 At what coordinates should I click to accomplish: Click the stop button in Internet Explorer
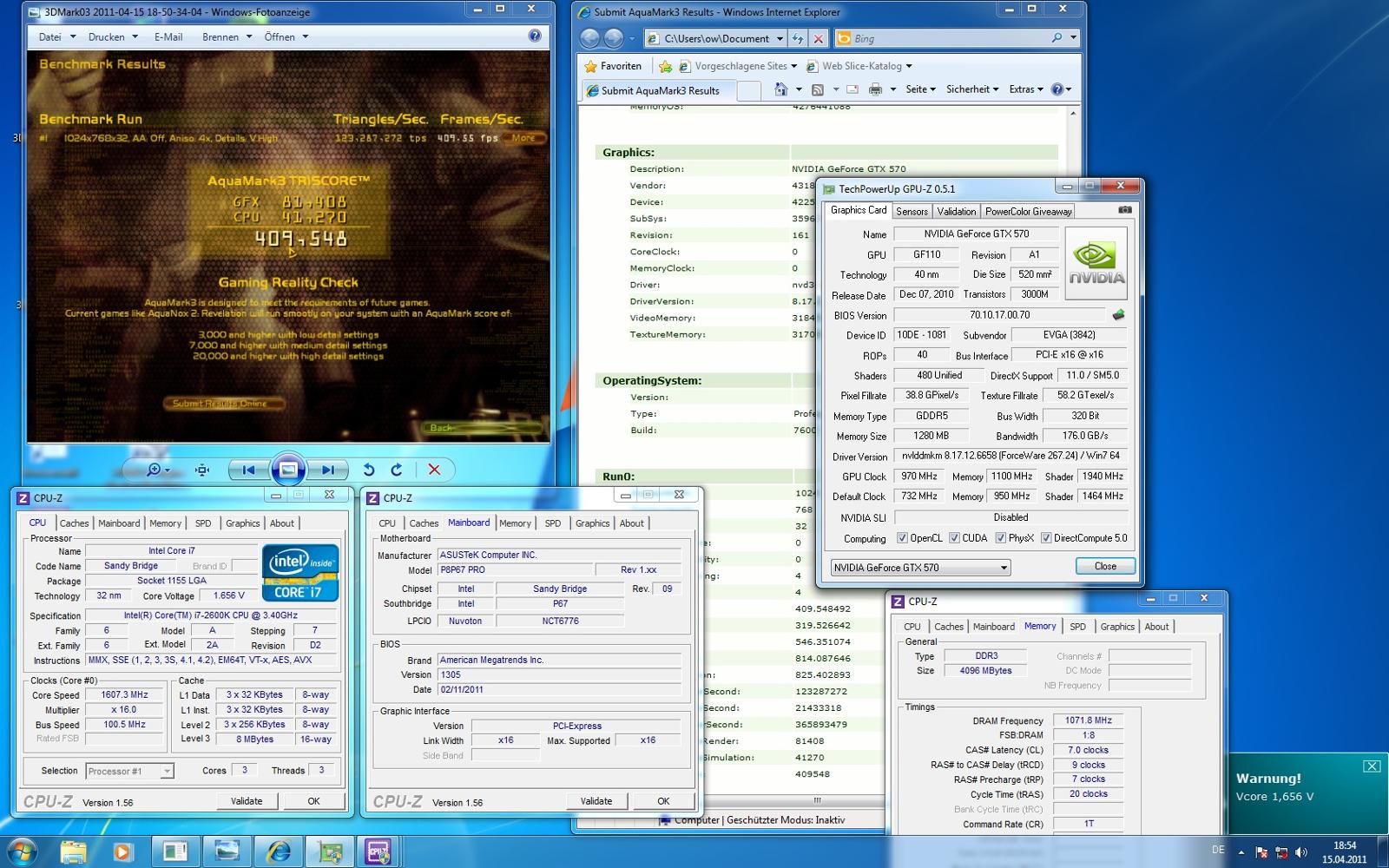point(818,38)
